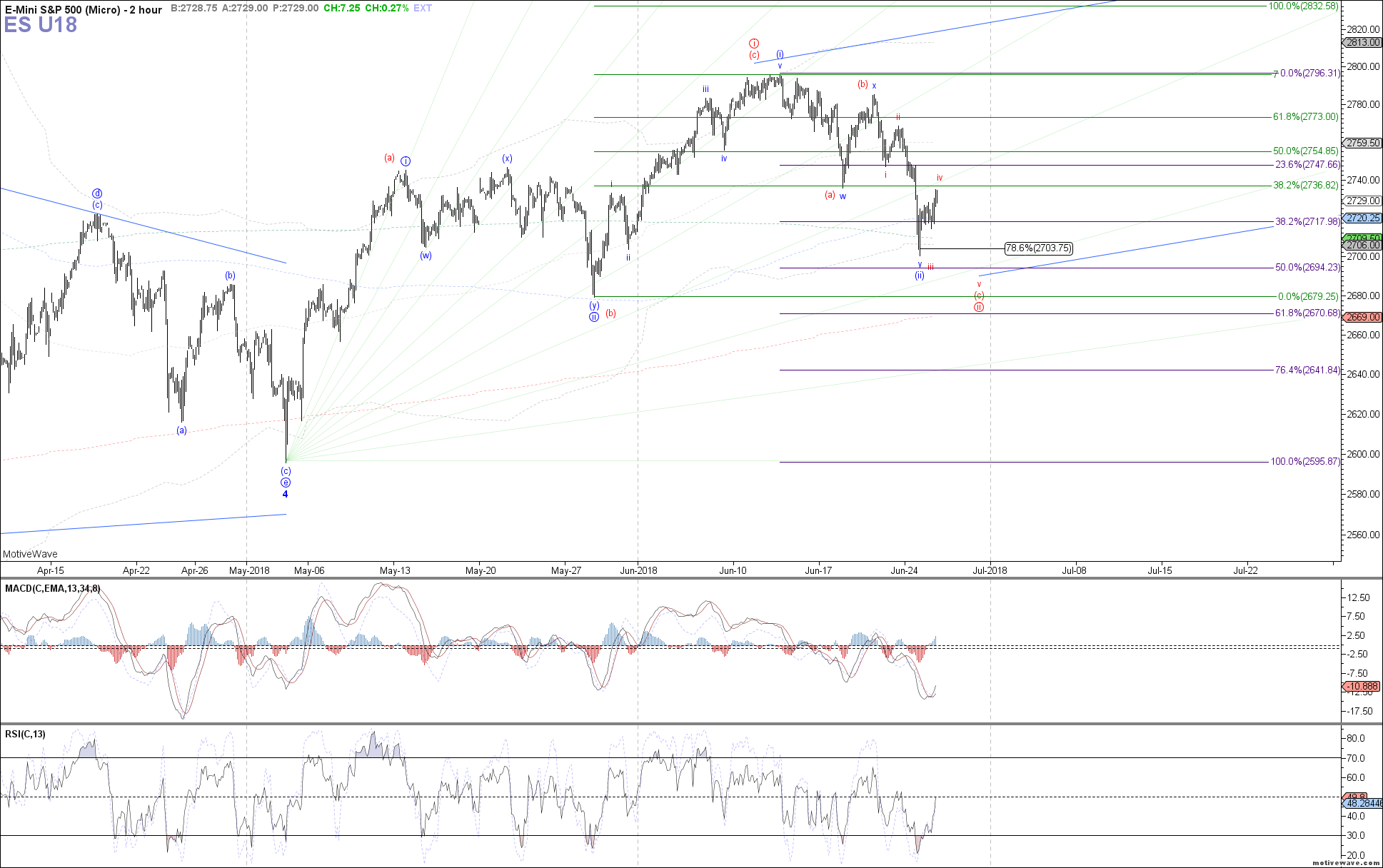Screen dimensions: 1383x868
Task: Click the Jun-2018 date on time axis
Action: (x=638, y=570)
